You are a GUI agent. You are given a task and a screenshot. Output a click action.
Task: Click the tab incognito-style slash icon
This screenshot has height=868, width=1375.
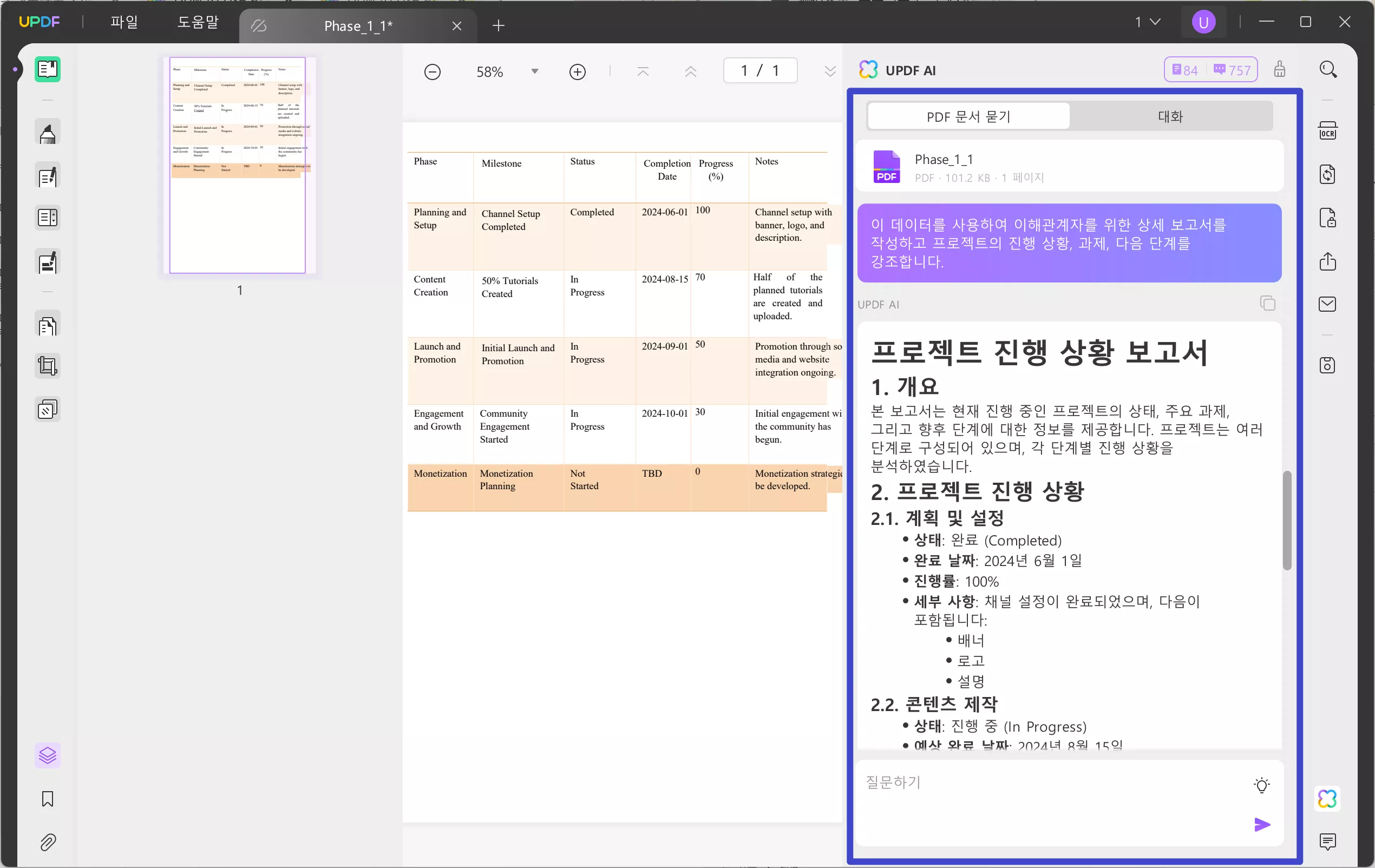pos(259,25)
